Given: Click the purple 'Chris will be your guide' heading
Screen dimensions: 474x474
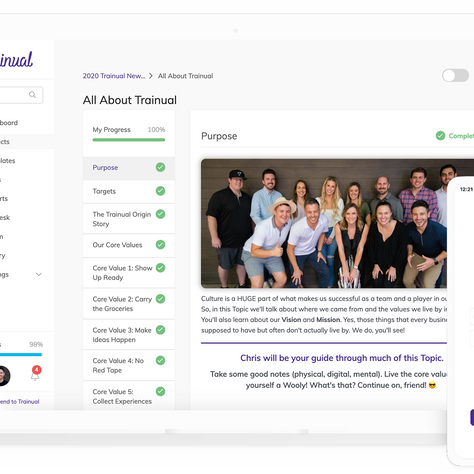Looking at the screenshot, I should pyautogui.click(x=342, y=358).
